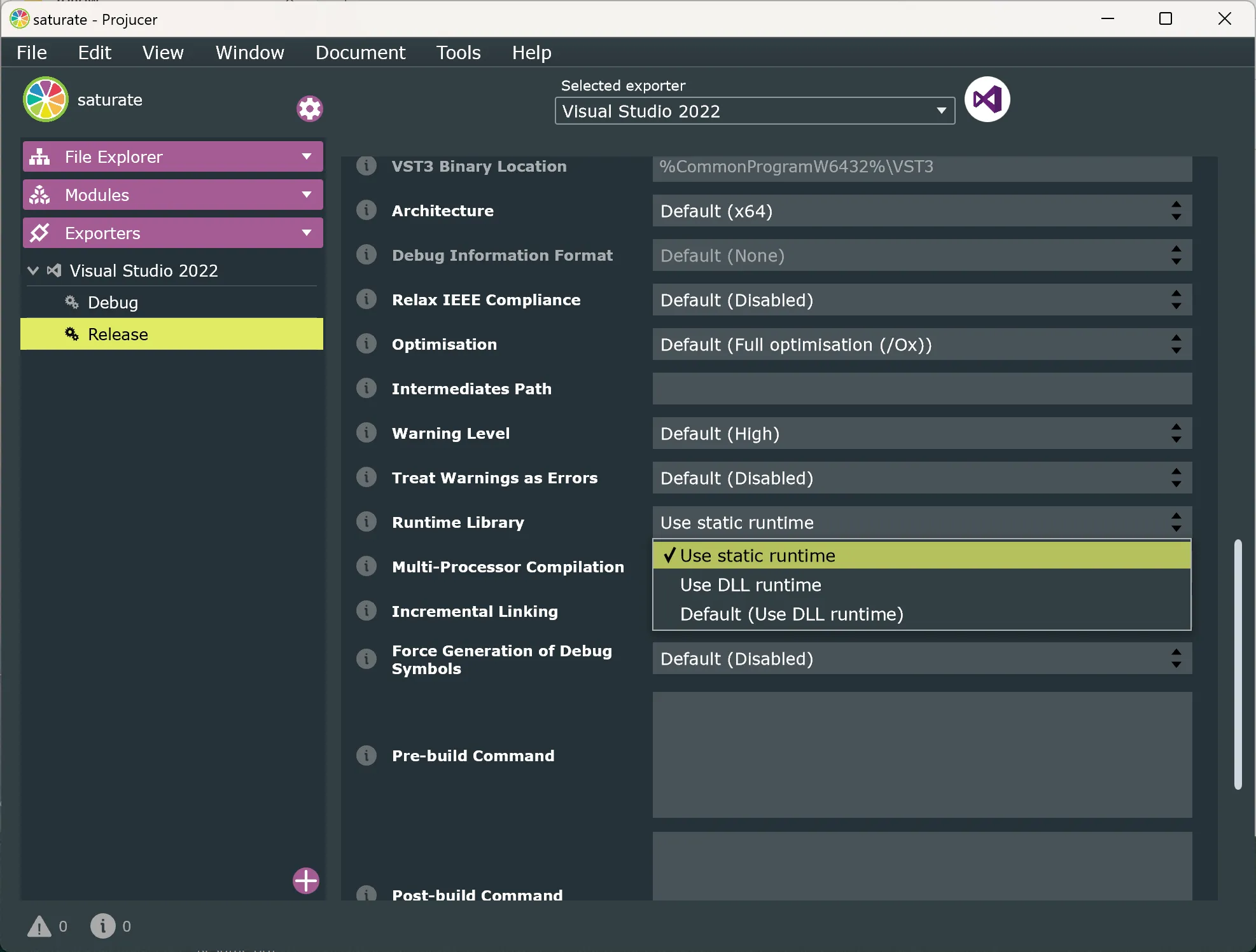The width and height of the screenshot is (1256, 952).
Task: Show info for Warning Level
Action: (x=366, y=432)
